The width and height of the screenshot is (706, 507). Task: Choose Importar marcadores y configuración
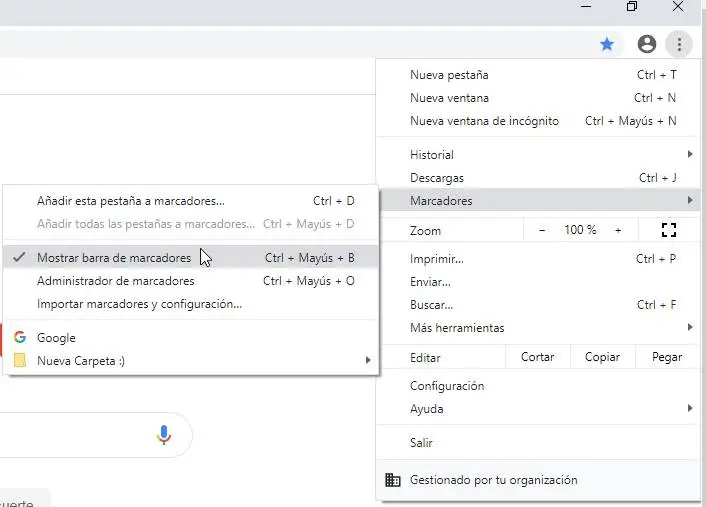pyautogui.click(x=139, y=304)
